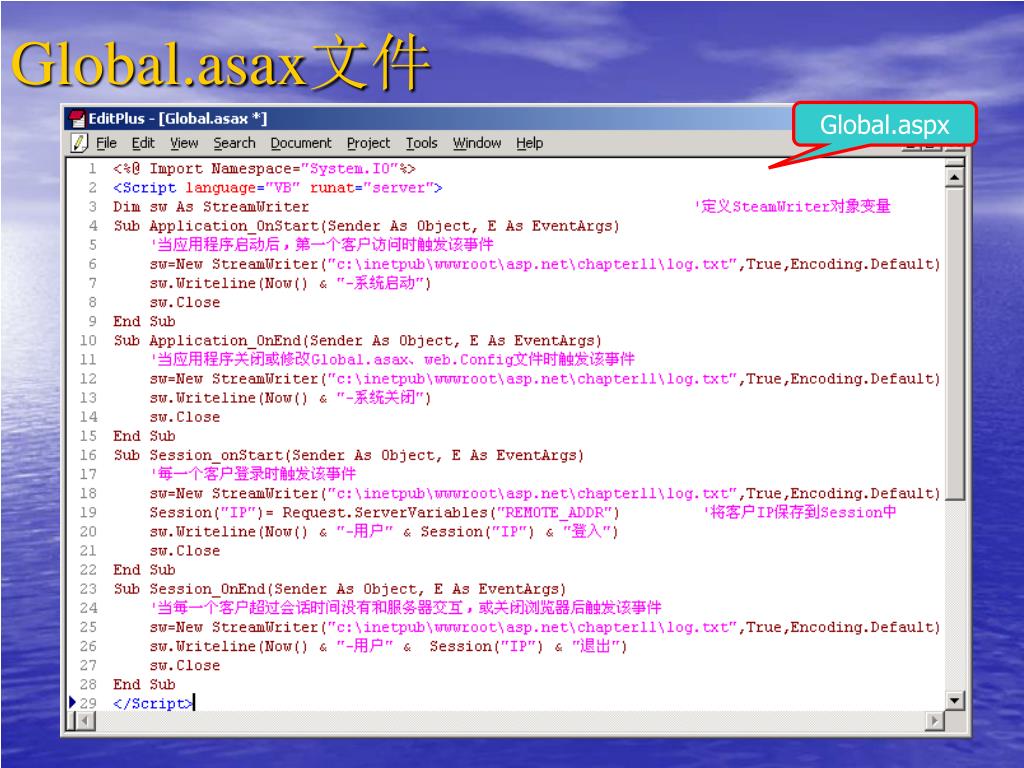Click the text 'Dim sw As StreamWriter'
The width and height of the screenshot is (1024, 768).
(x=211, y=207)
